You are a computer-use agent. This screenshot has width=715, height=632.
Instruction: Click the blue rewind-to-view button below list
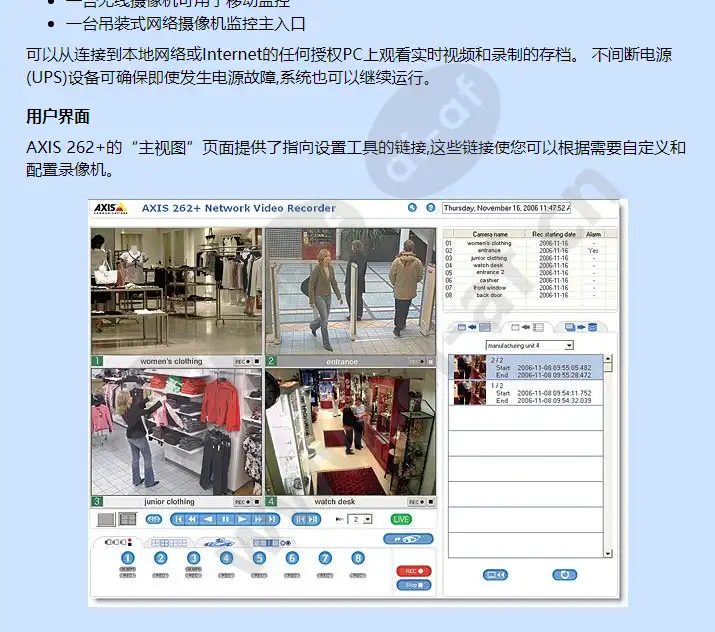tap(495, 575)
